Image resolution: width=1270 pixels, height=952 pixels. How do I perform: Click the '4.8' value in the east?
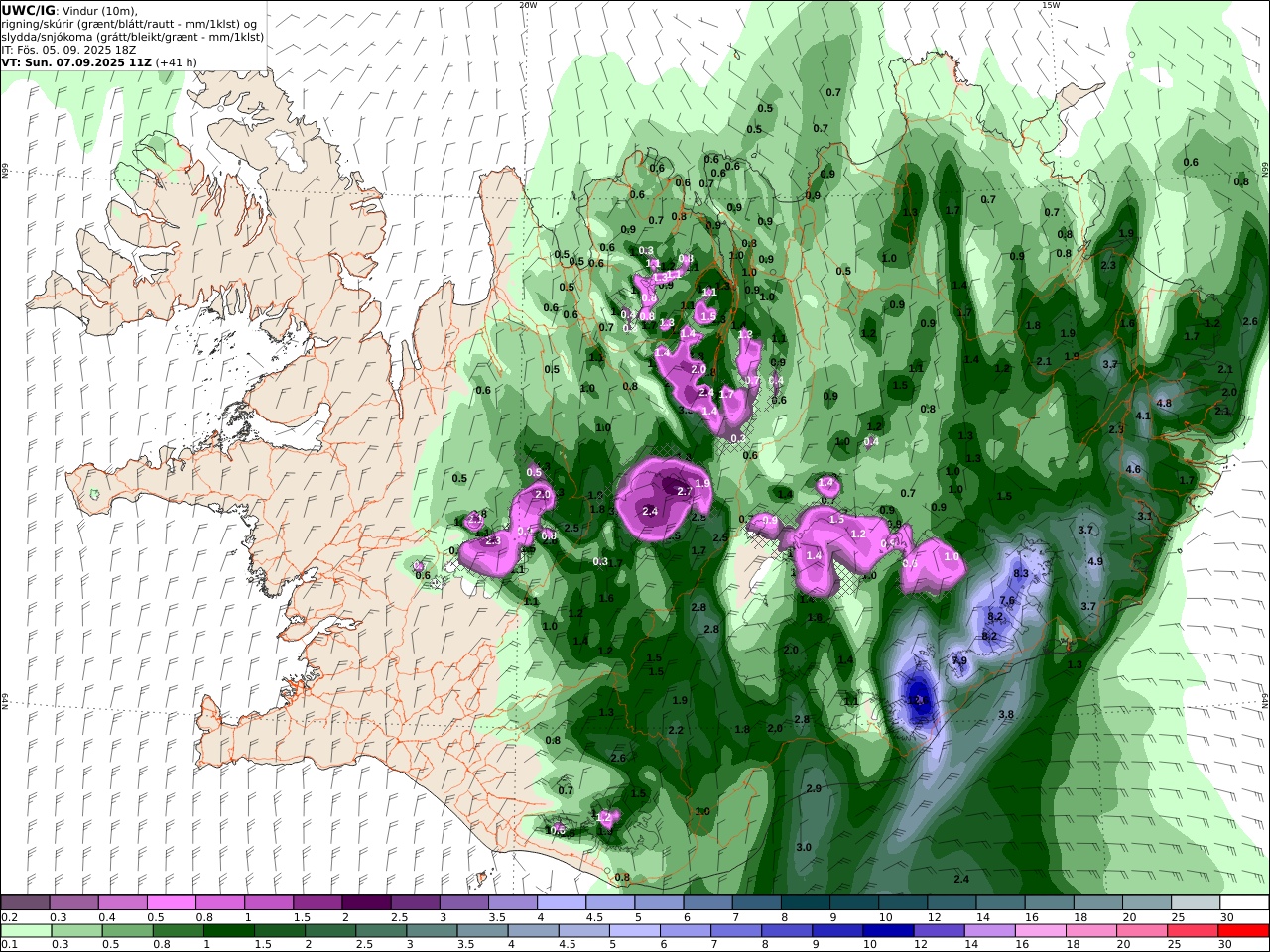point(1164,404)
